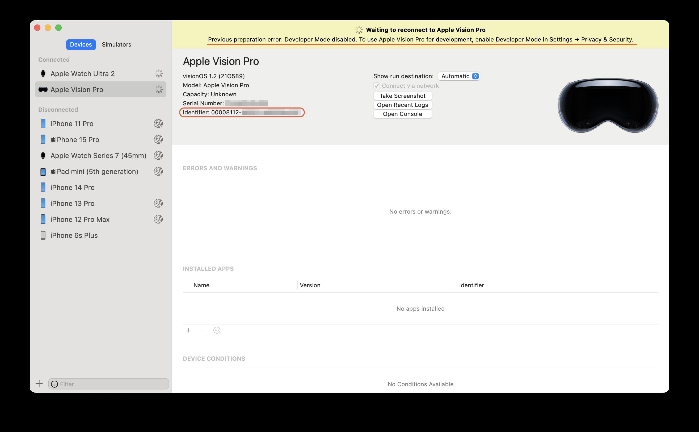Click the Vision Pro headset icon in sidebar
Screen dimensions: 699x432
pos(43,90)
